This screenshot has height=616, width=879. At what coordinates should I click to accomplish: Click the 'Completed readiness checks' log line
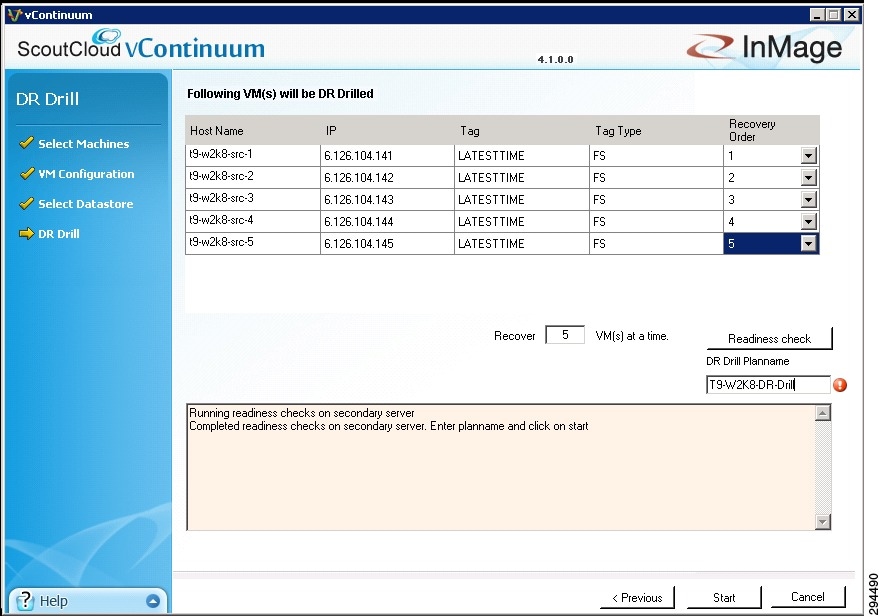click(x=388, y=426)
